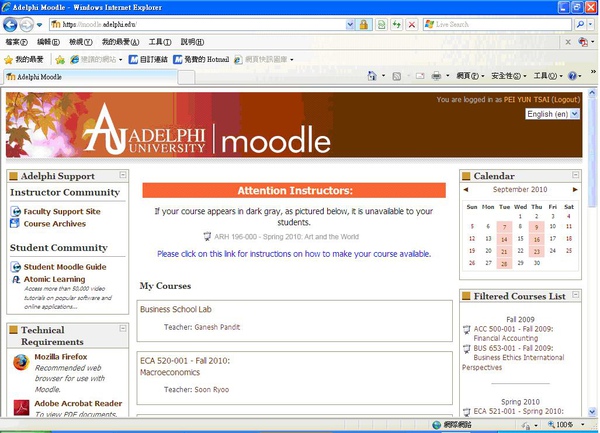Click the Logout link in the banner

566,99
